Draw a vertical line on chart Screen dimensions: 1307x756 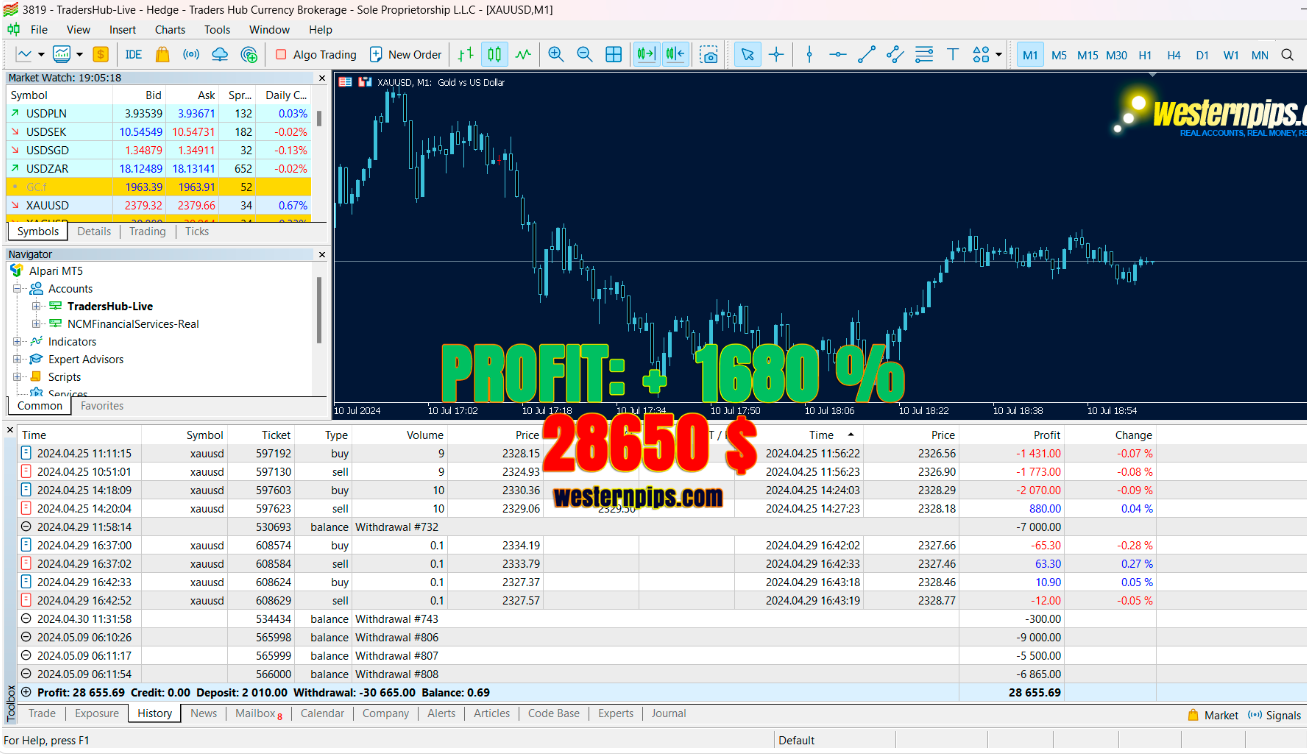[809, 54]
